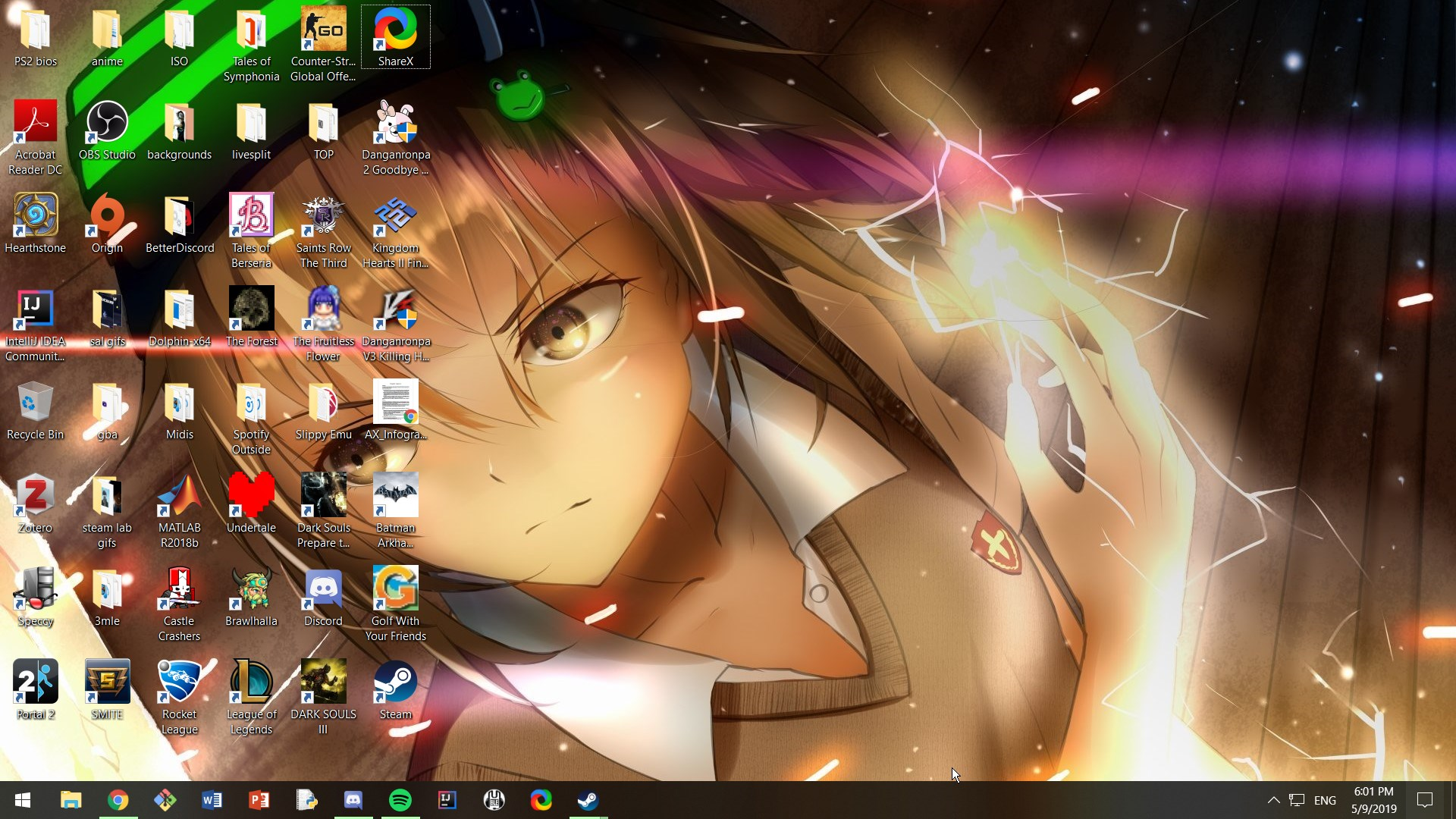Switch to Chrome in taskbar
Screen dimensions: 1456x819
coord(118,800)
